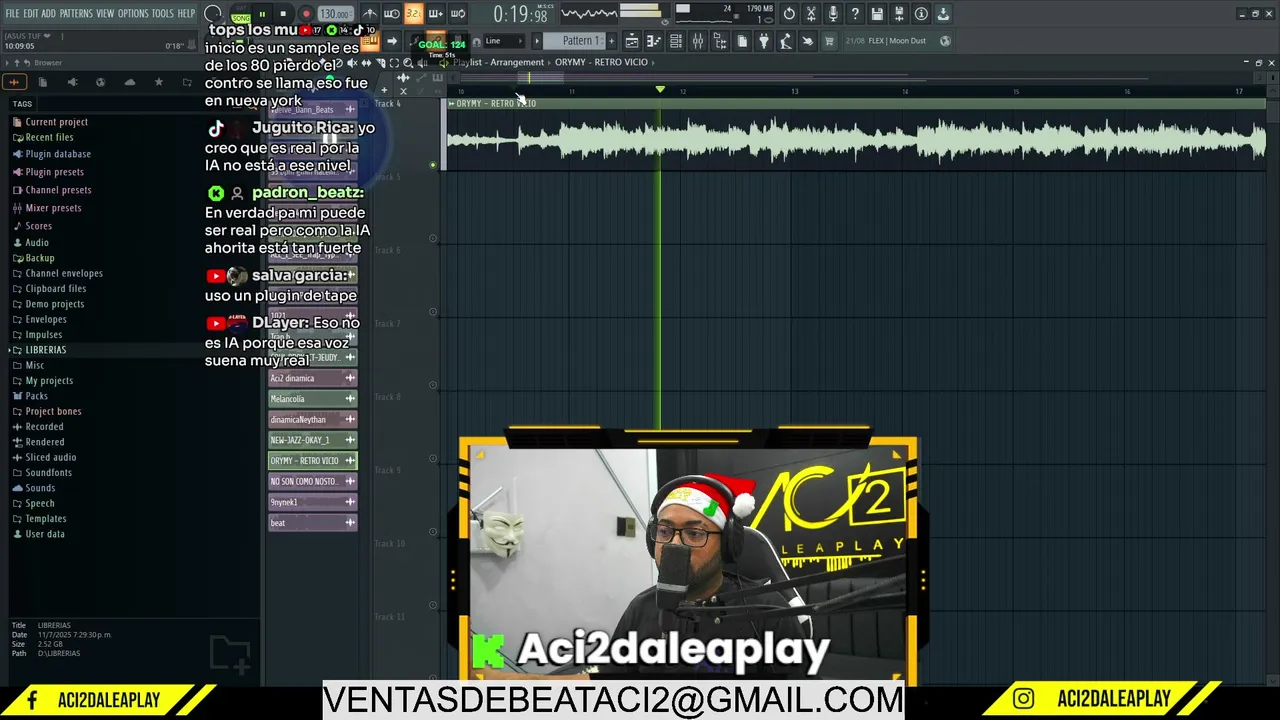Open the project picker icon
The width and height of the screenshot is (1280, 720).
(x=742, y=41)
